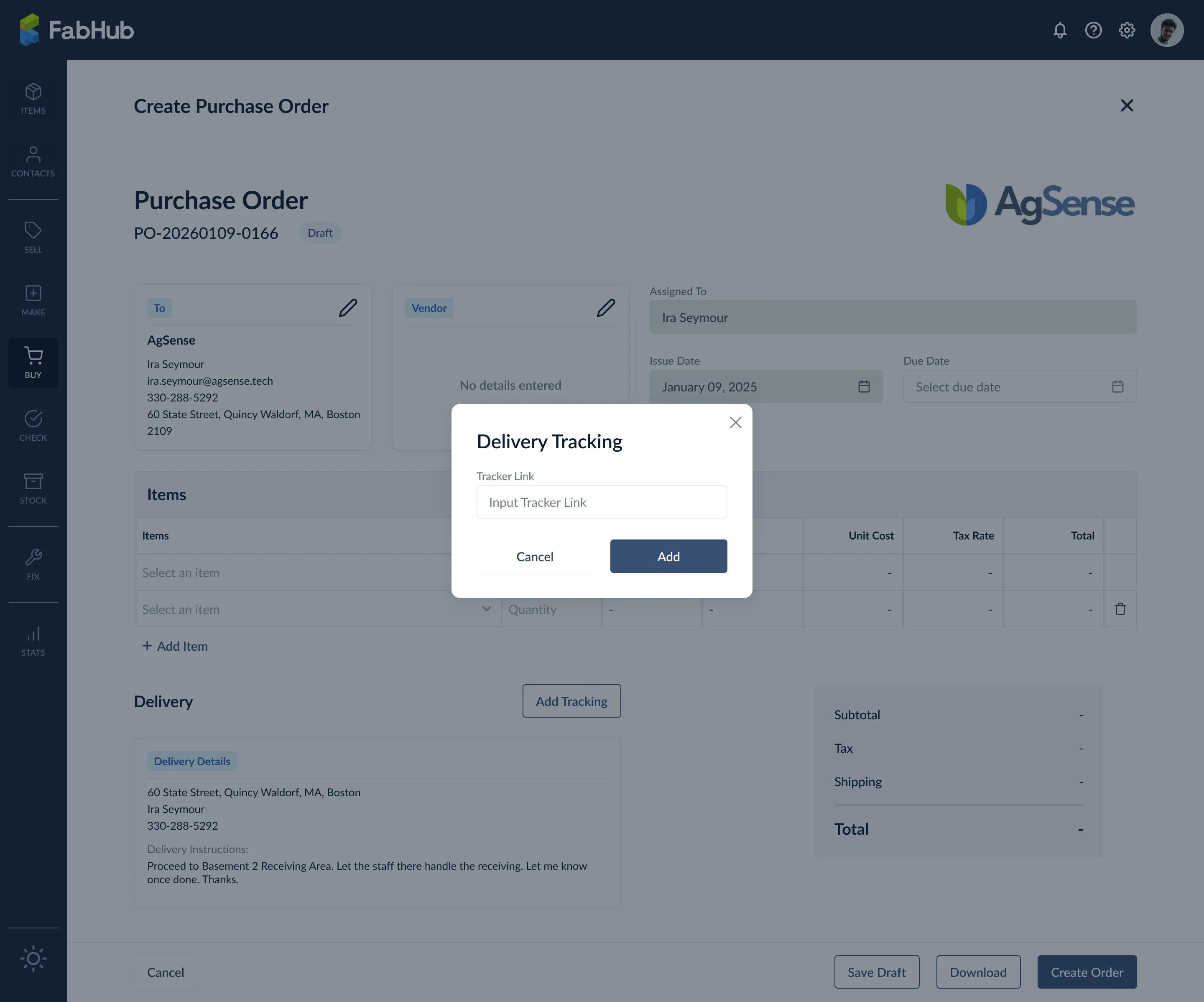Screen dimensions: 1204x1002
Task: Go to Contacts in the sidebar
Action: point(33,162)
